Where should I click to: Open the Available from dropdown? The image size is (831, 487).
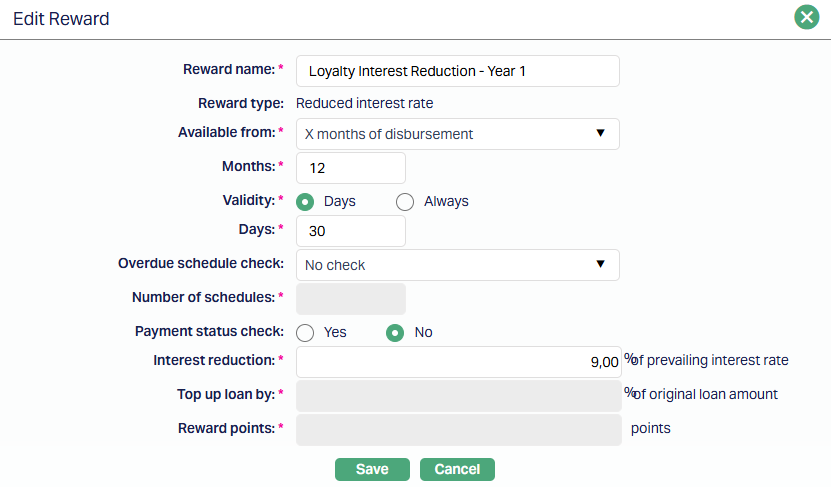457,134
